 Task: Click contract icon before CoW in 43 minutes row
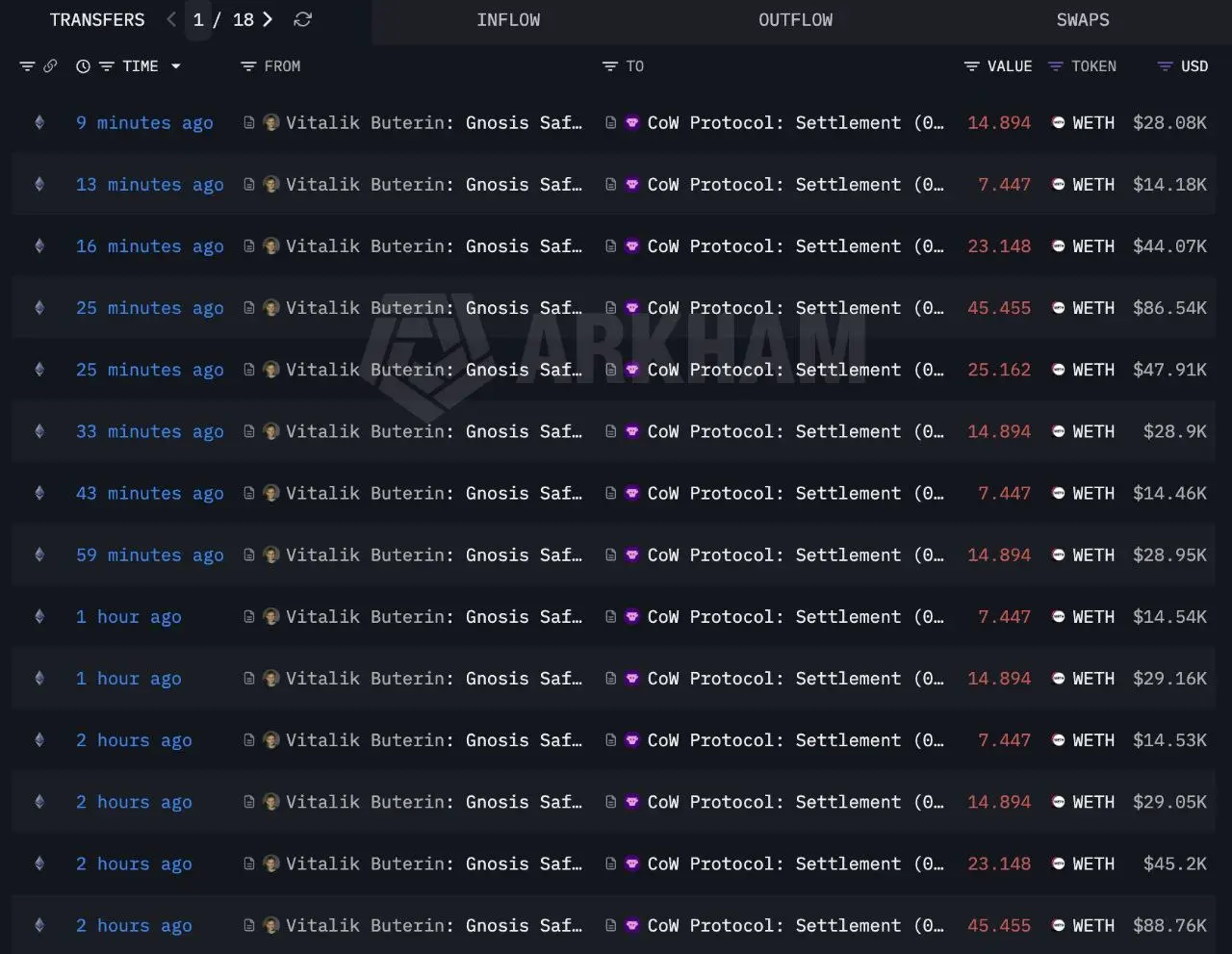point(611,493)
